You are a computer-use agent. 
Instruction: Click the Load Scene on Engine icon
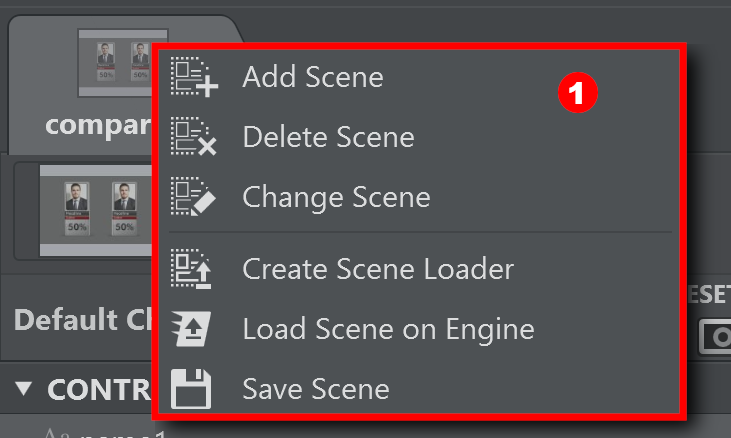tap(193, 329)
